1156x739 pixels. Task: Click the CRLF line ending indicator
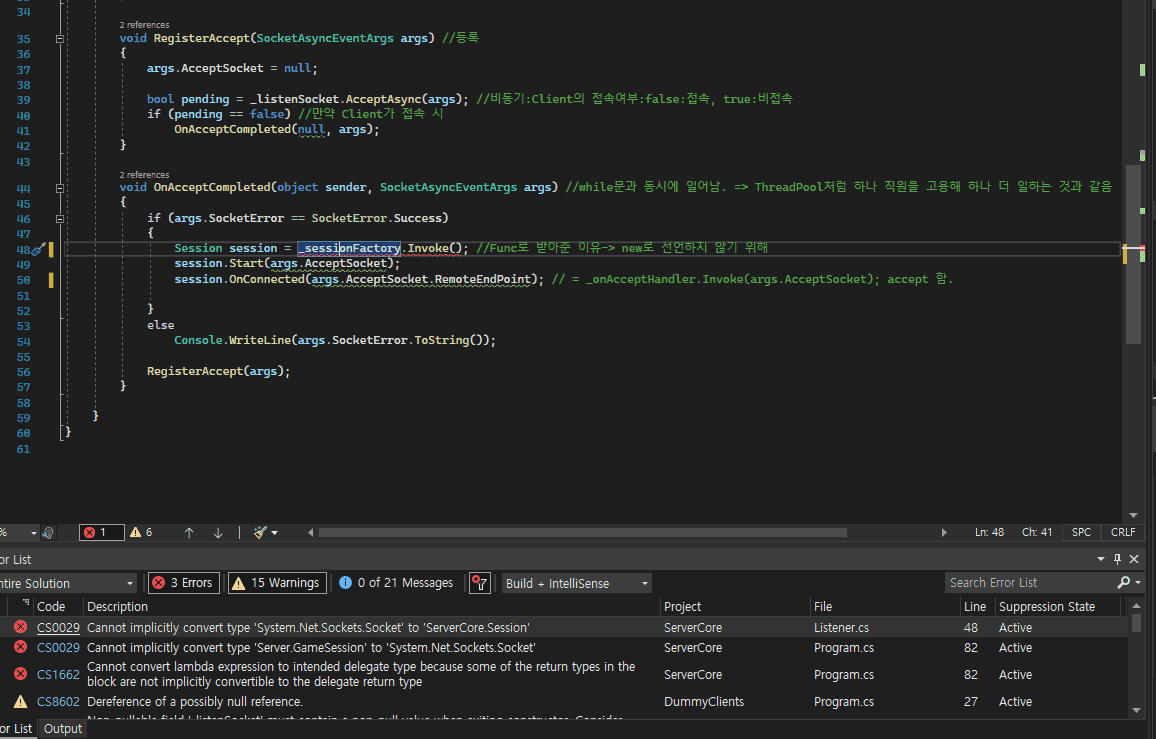coord(1123,533)
